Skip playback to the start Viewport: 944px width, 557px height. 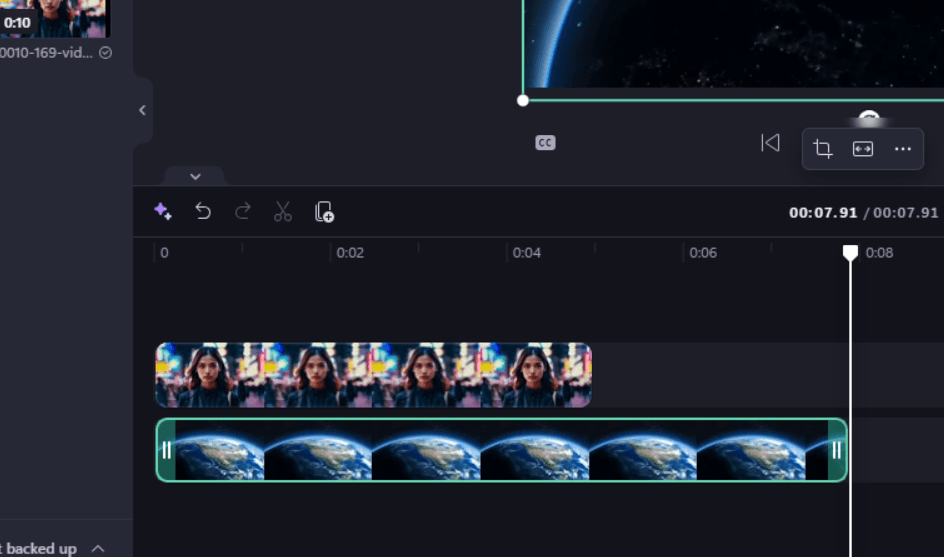(x=770, y=143)
